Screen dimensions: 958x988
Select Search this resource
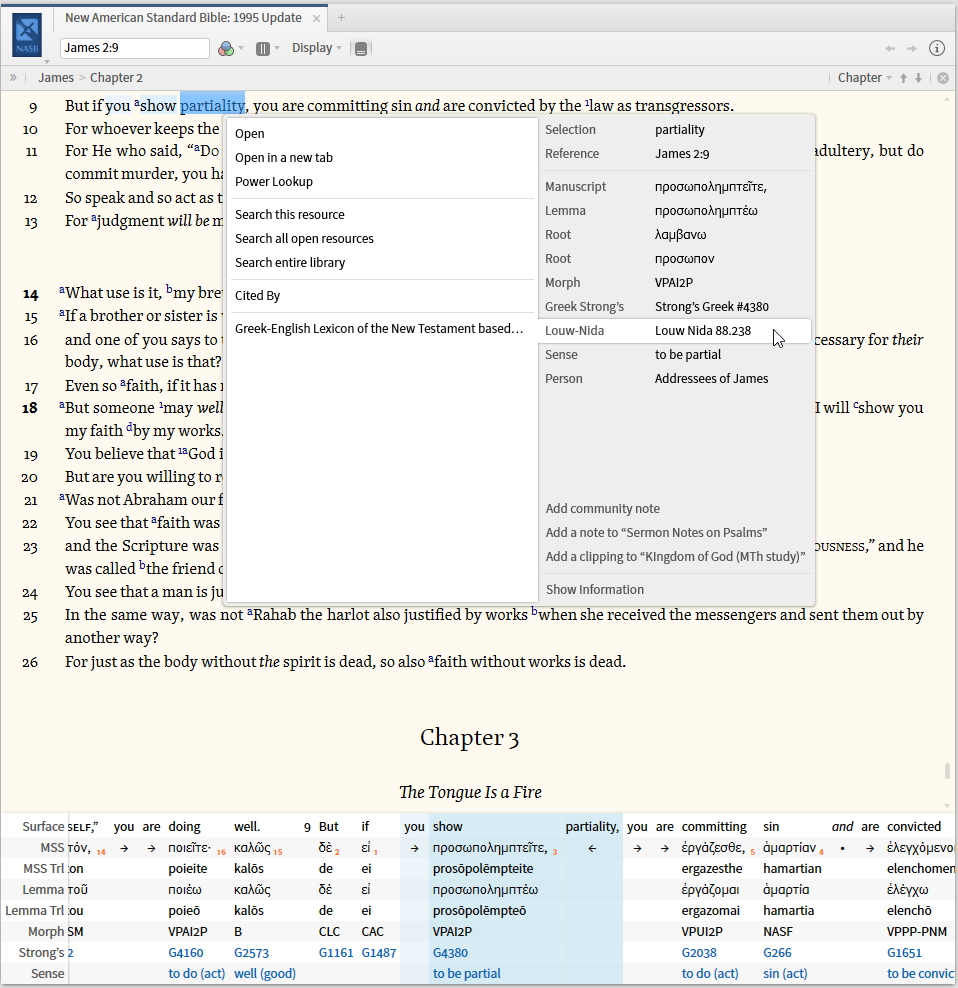coord(289,214)
